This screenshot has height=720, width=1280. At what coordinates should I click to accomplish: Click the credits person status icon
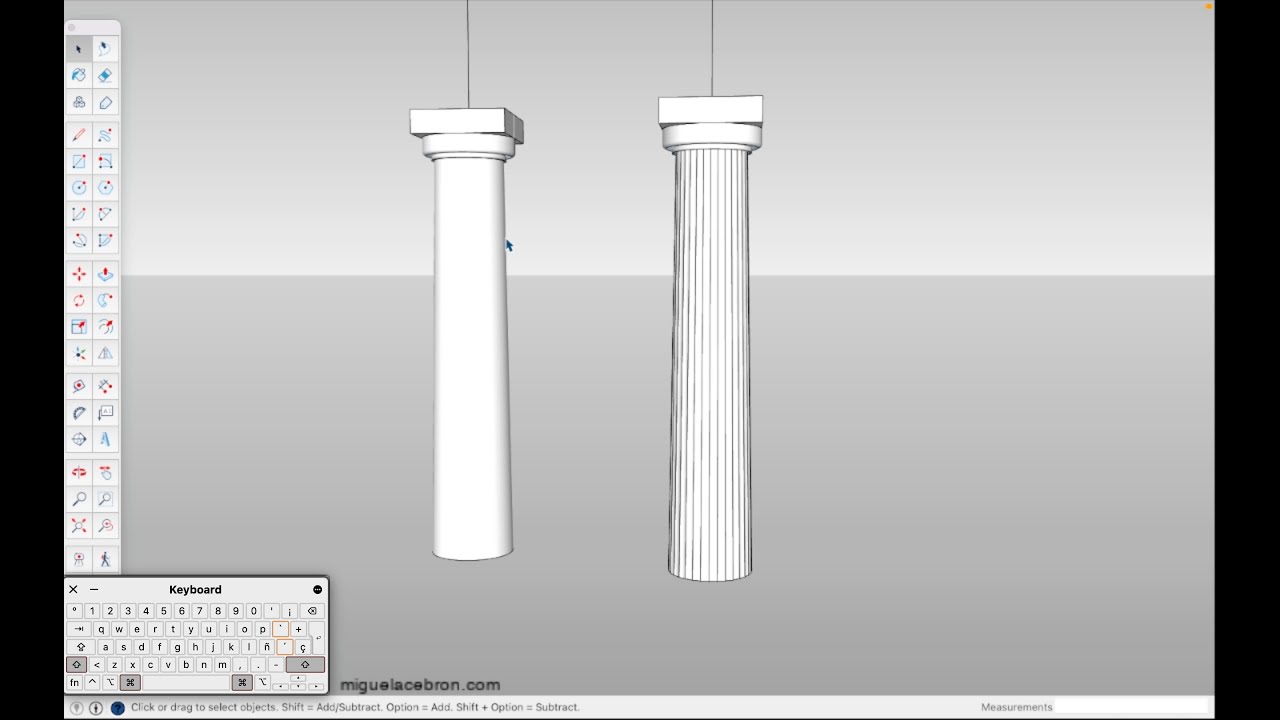click(x=96, y=707)
